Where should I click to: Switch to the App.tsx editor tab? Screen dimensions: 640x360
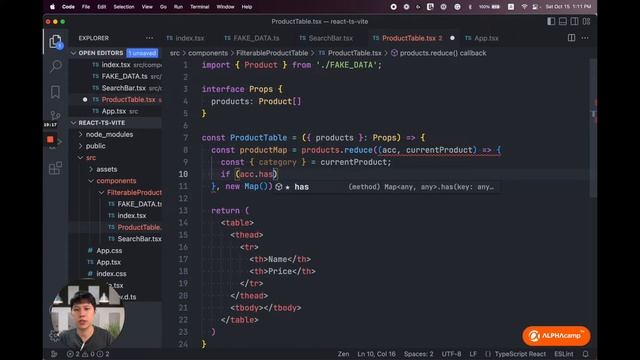coord(482,38)
